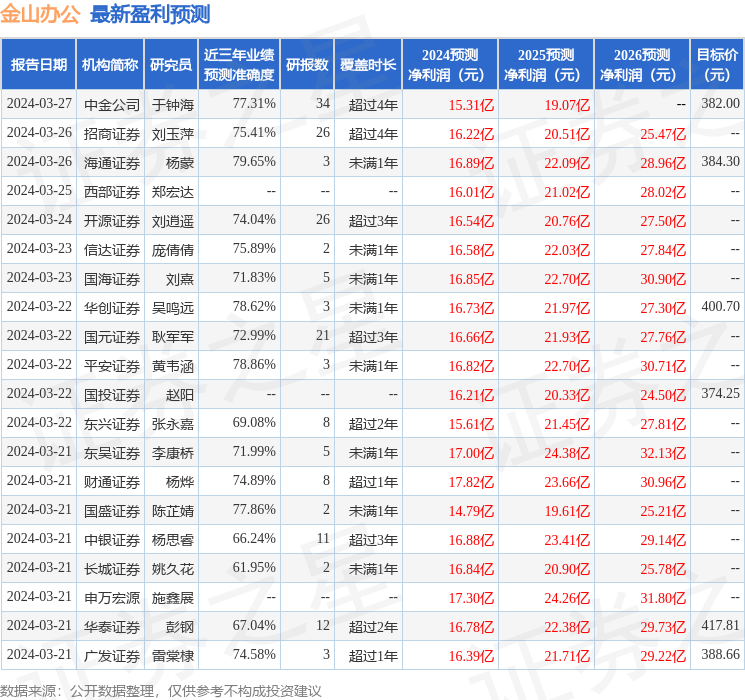This screenshot has width=745, height=700.
Task: Click the 覆盖时长 column header
Action: [368, 65]
